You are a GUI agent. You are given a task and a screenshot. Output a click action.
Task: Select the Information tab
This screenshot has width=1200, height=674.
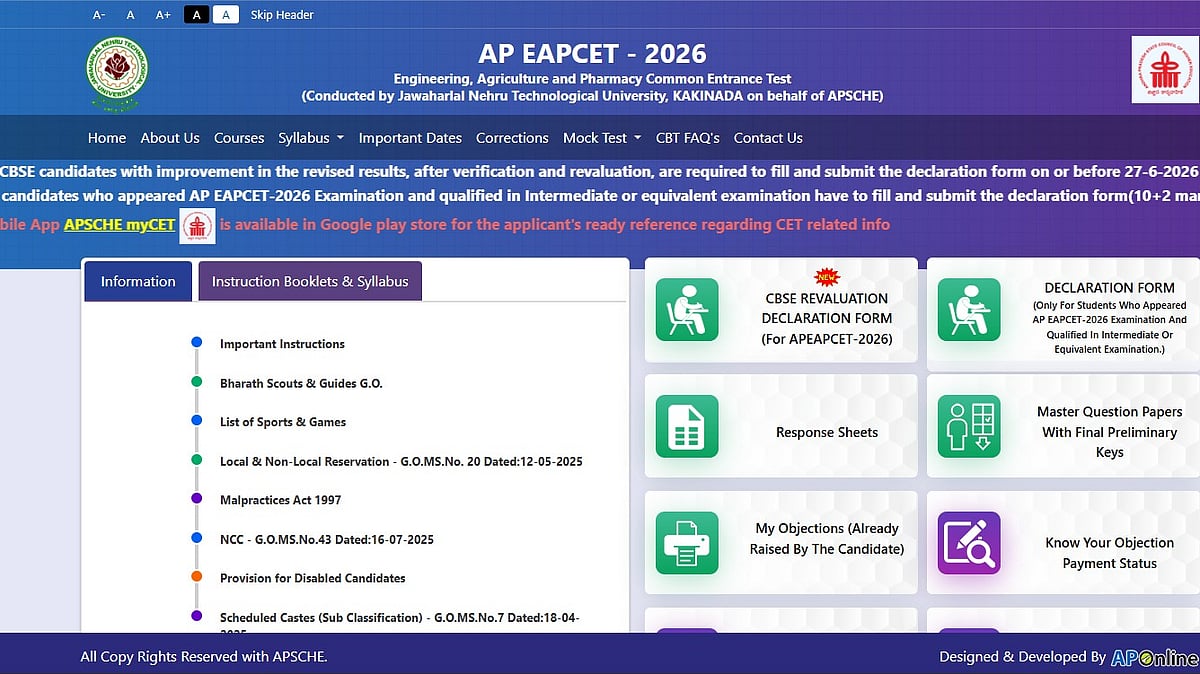138,281
